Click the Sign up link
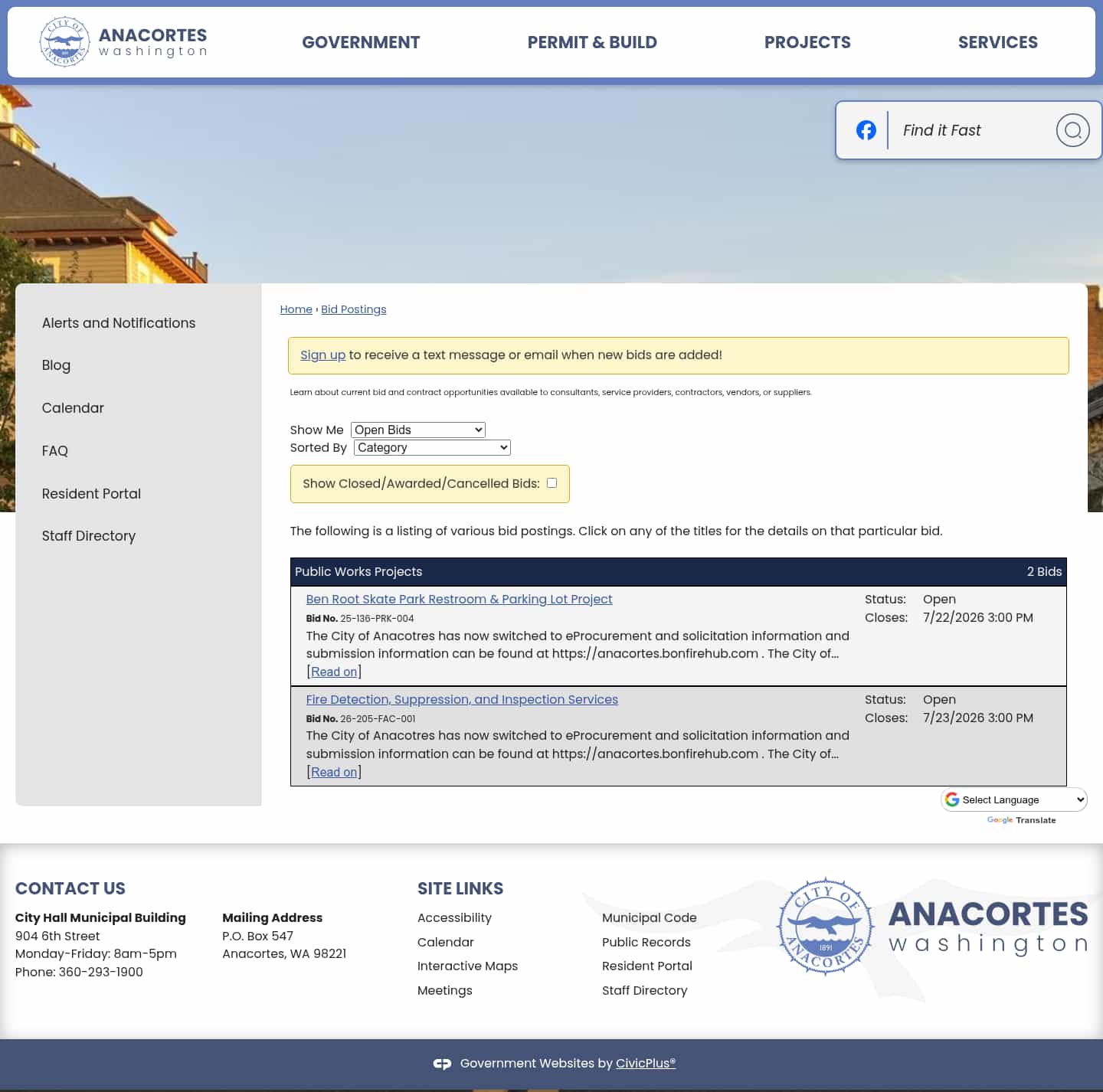 pos(322,355)
